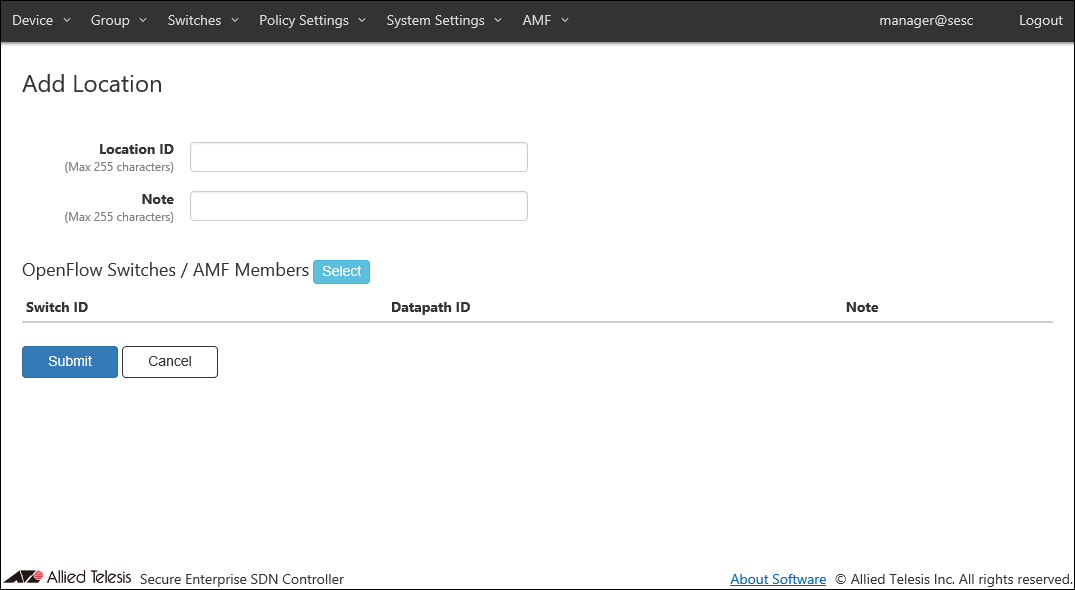Screen dimensions: 1075x590
Task: Click the Allied Telesis logo in the footer
Action: (x=68, y=577)
